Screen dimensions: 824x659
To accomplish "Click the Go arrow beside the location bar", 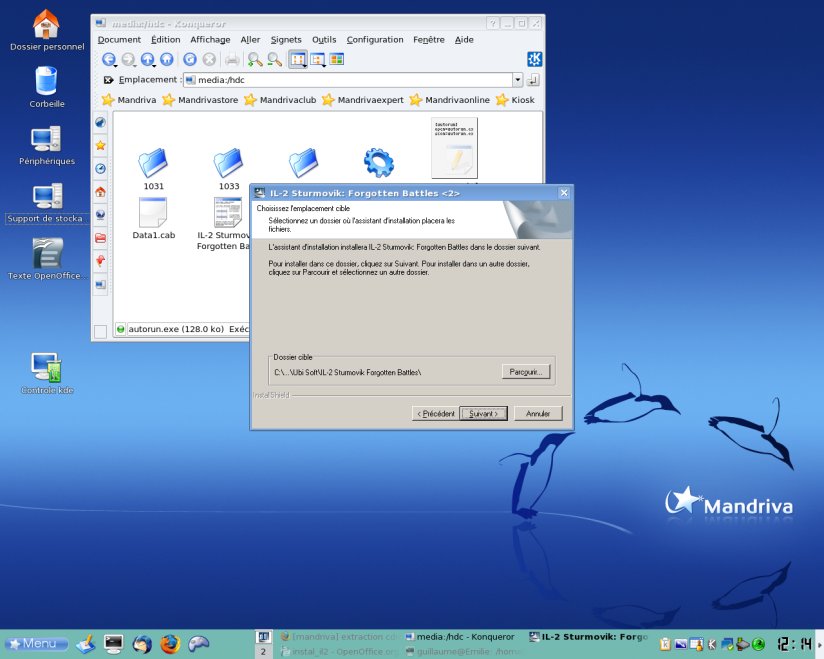I will 533,80.
